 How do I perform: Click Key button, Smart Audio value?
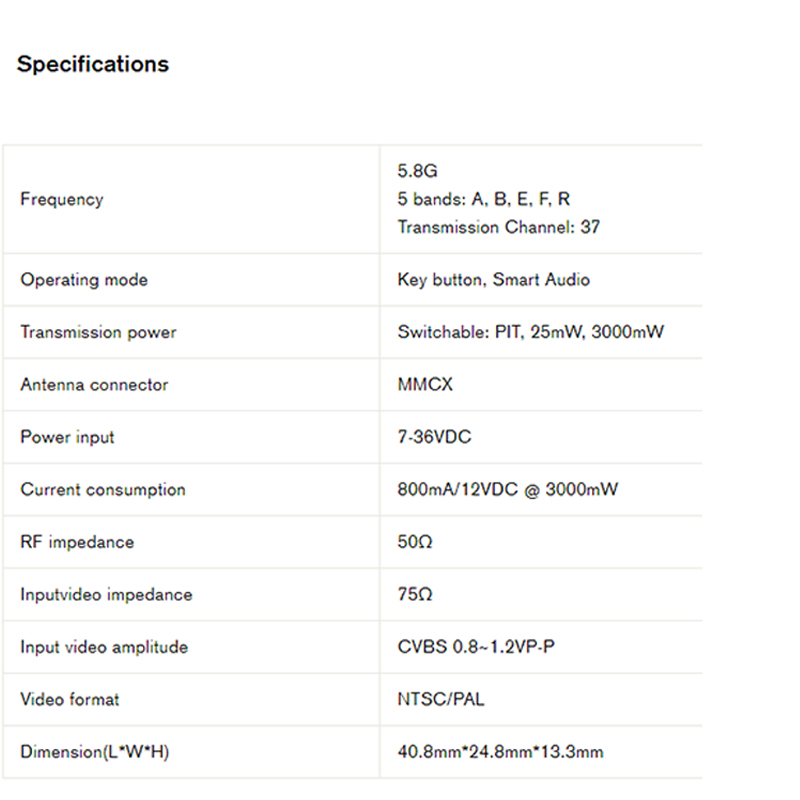click(493, 280)
